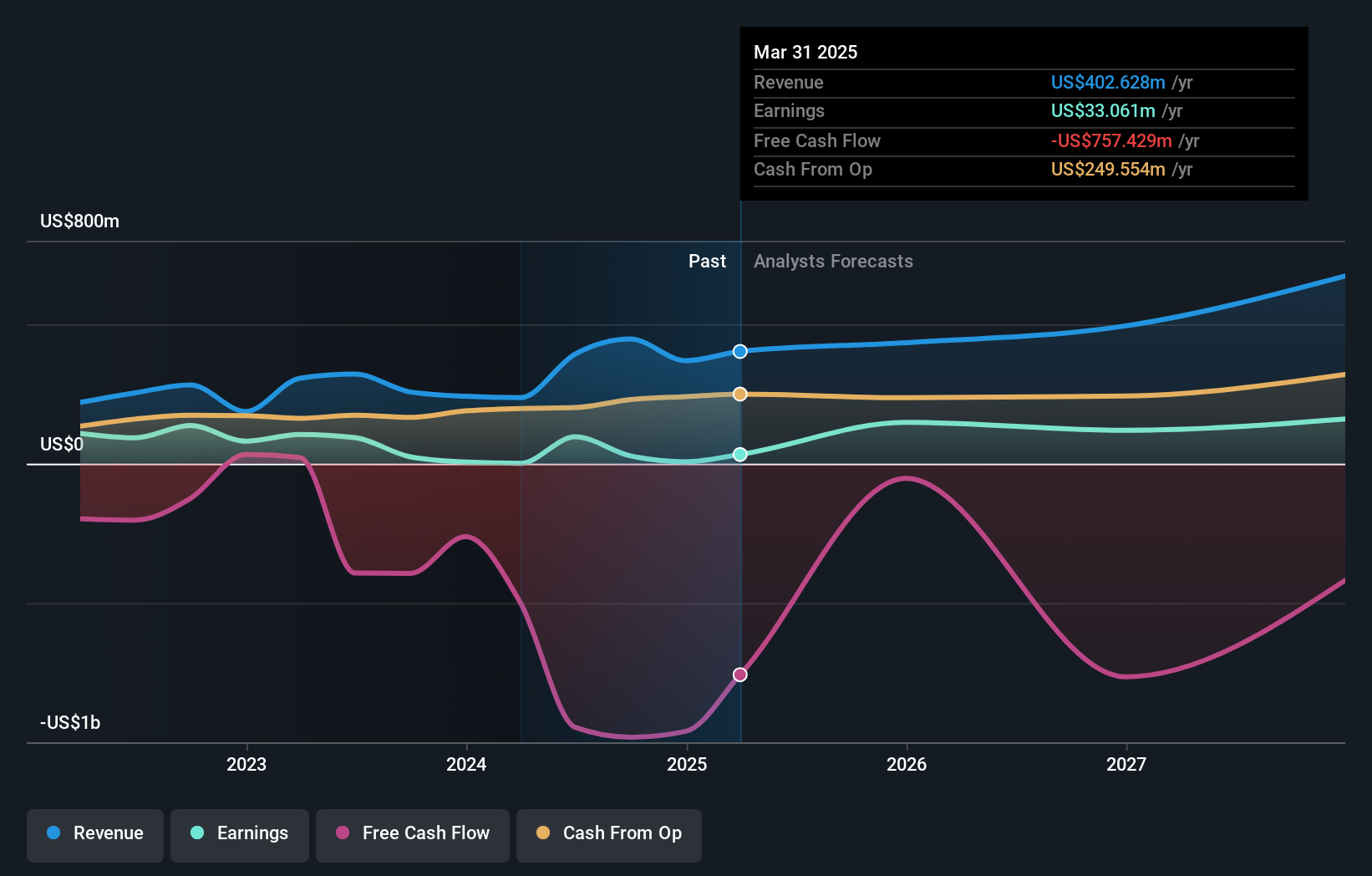Click the 2023 x-axis label
The image size is (1372, 876).
[246, 764]
